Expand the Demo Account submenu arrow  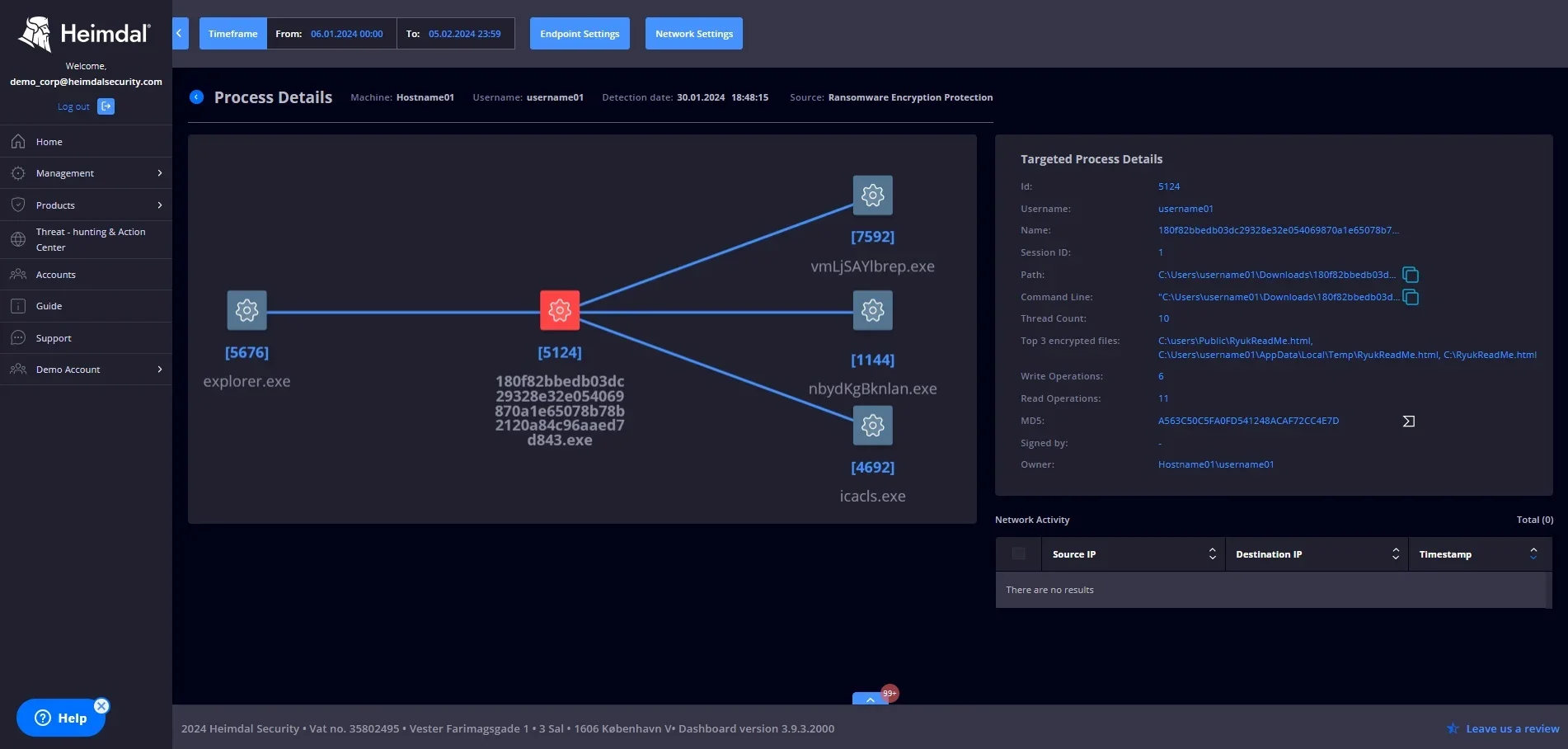[160, 370]
